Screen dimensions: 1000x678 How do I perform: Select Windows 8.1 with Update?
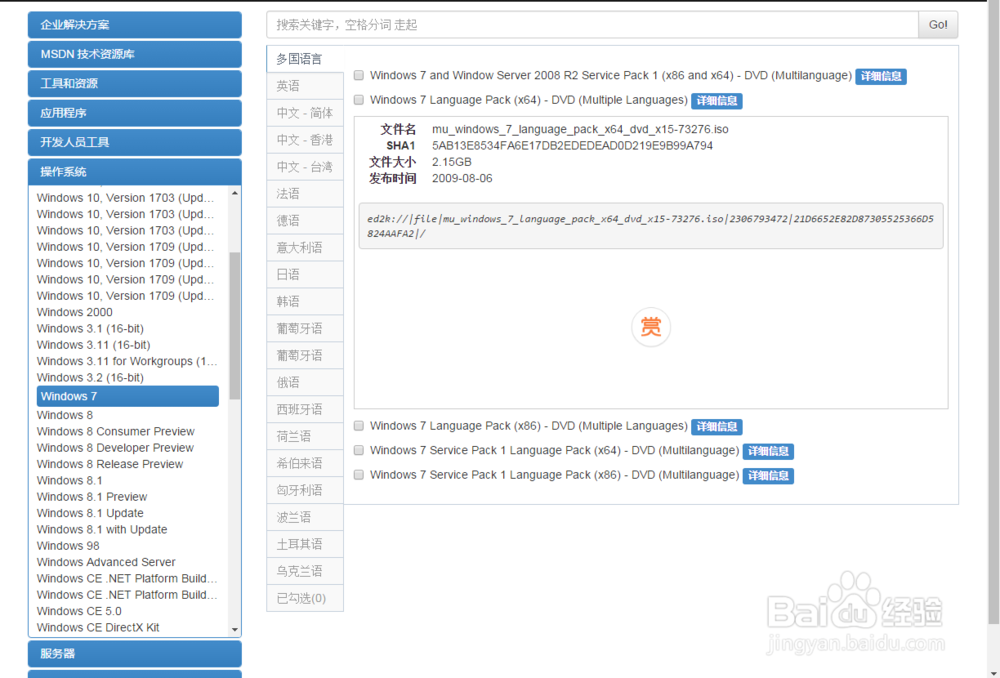point(102,529)
